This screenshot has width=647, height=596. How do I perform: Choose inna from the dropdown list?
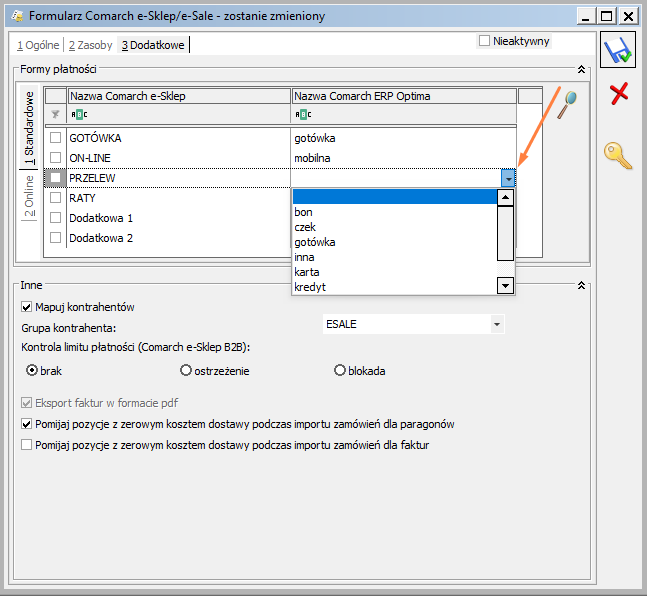394,257
